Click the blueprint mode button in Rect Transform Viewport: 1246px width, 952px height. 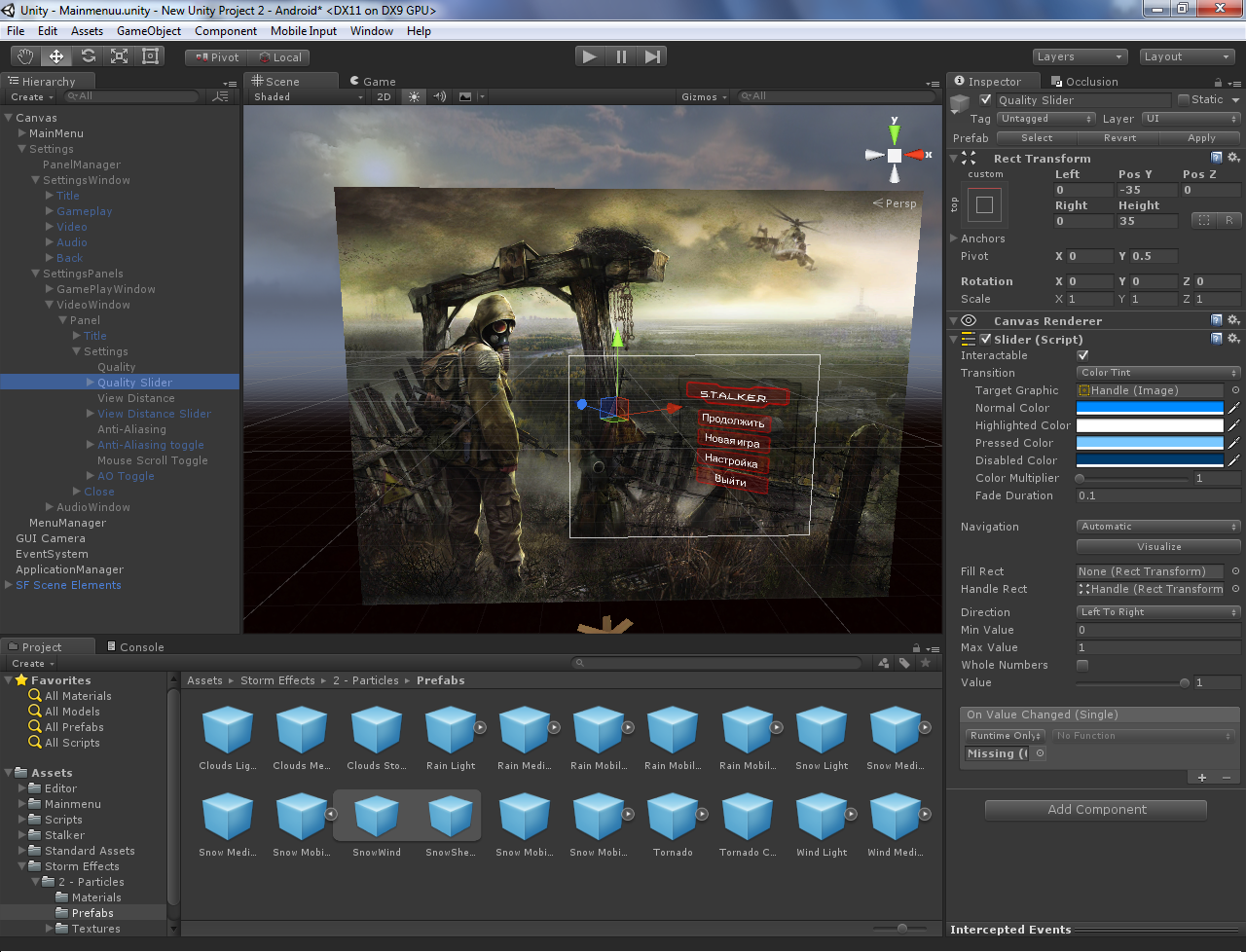click(x=1204, y=221)
